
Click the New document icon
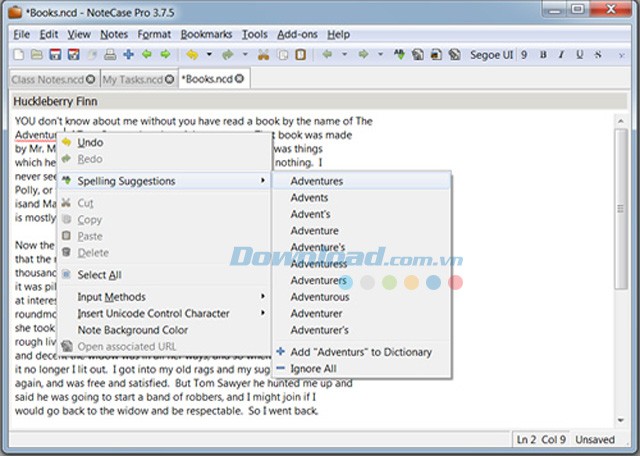point(18,54)
